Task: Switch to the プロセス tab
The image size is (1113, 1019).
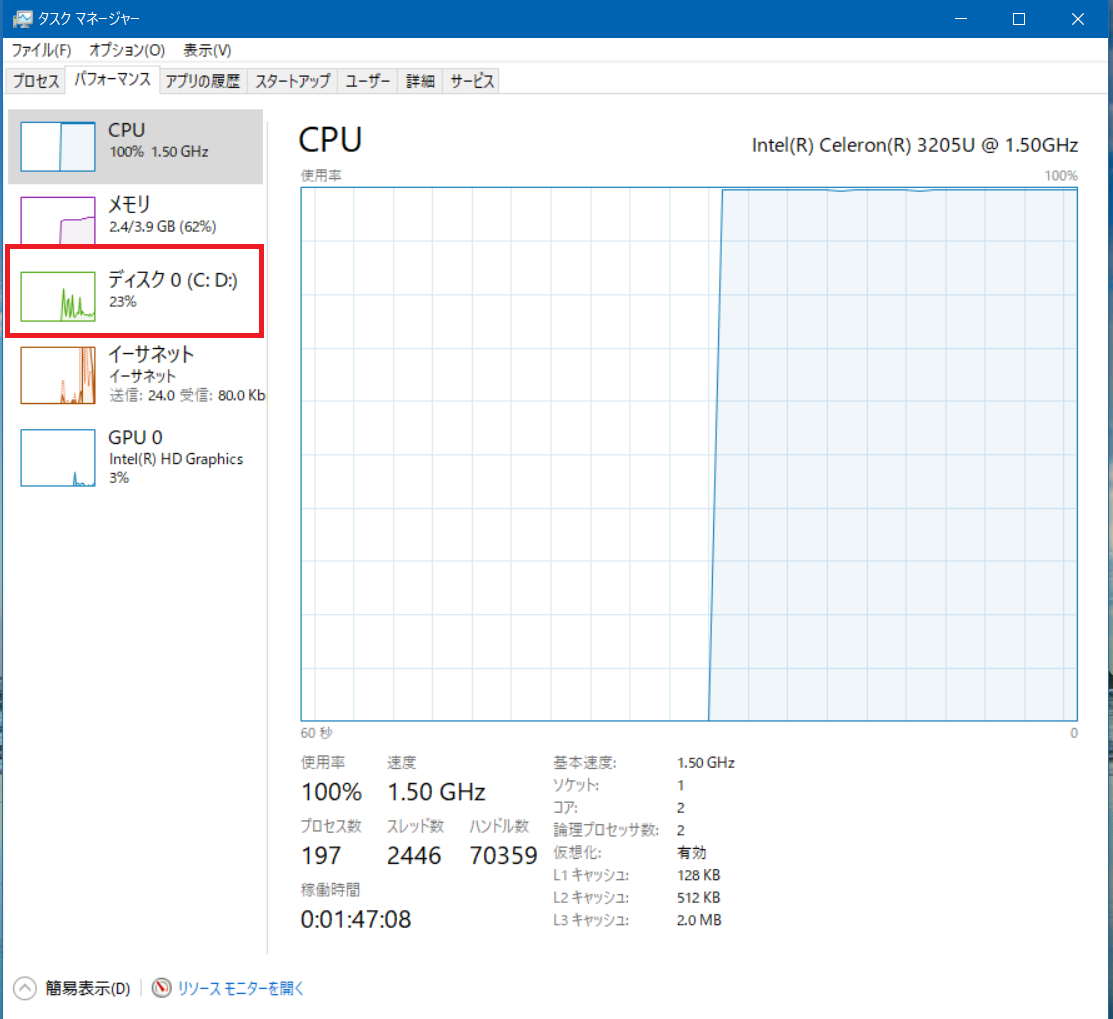Action: click(x=36, y=82)
